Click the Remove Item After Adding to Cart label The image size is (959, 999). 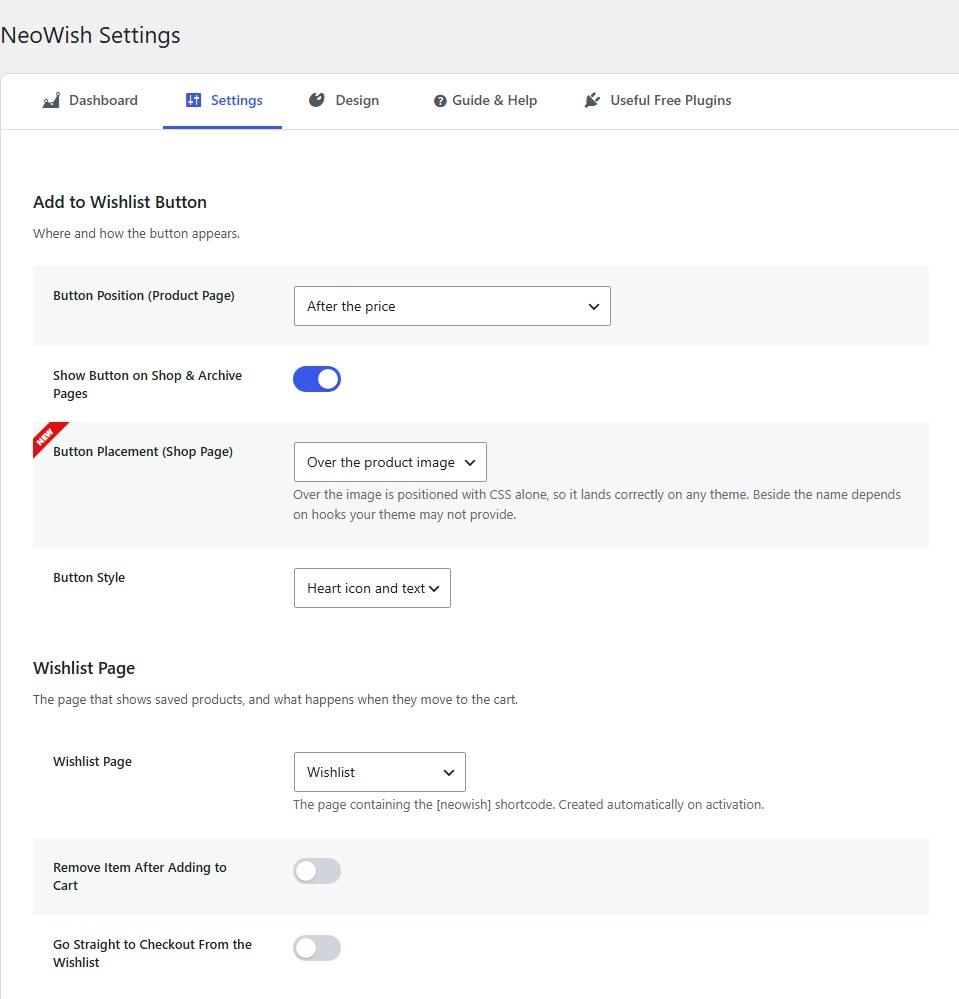click(140, 877)
